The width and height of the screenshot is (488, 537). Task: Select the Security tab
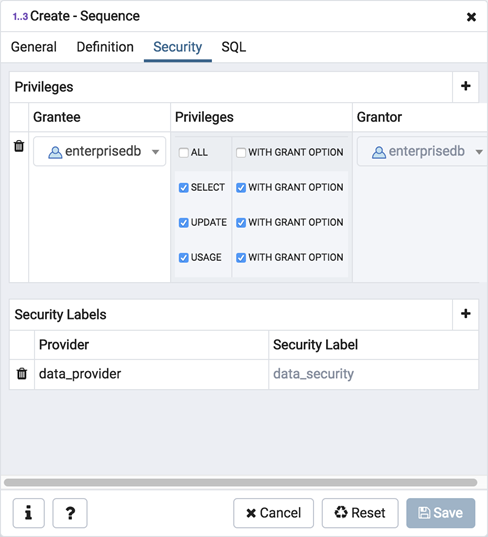point(178,47)
